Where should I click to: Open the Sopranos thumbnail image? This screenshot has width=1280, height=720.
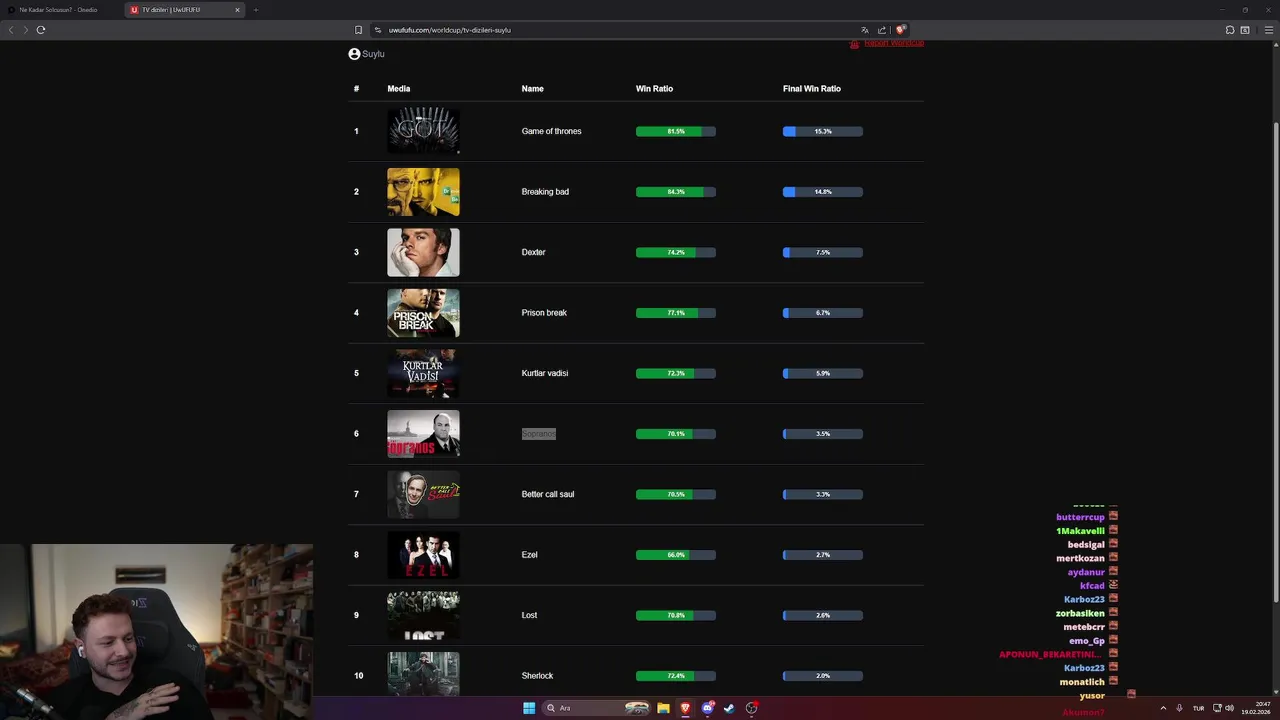423,434
